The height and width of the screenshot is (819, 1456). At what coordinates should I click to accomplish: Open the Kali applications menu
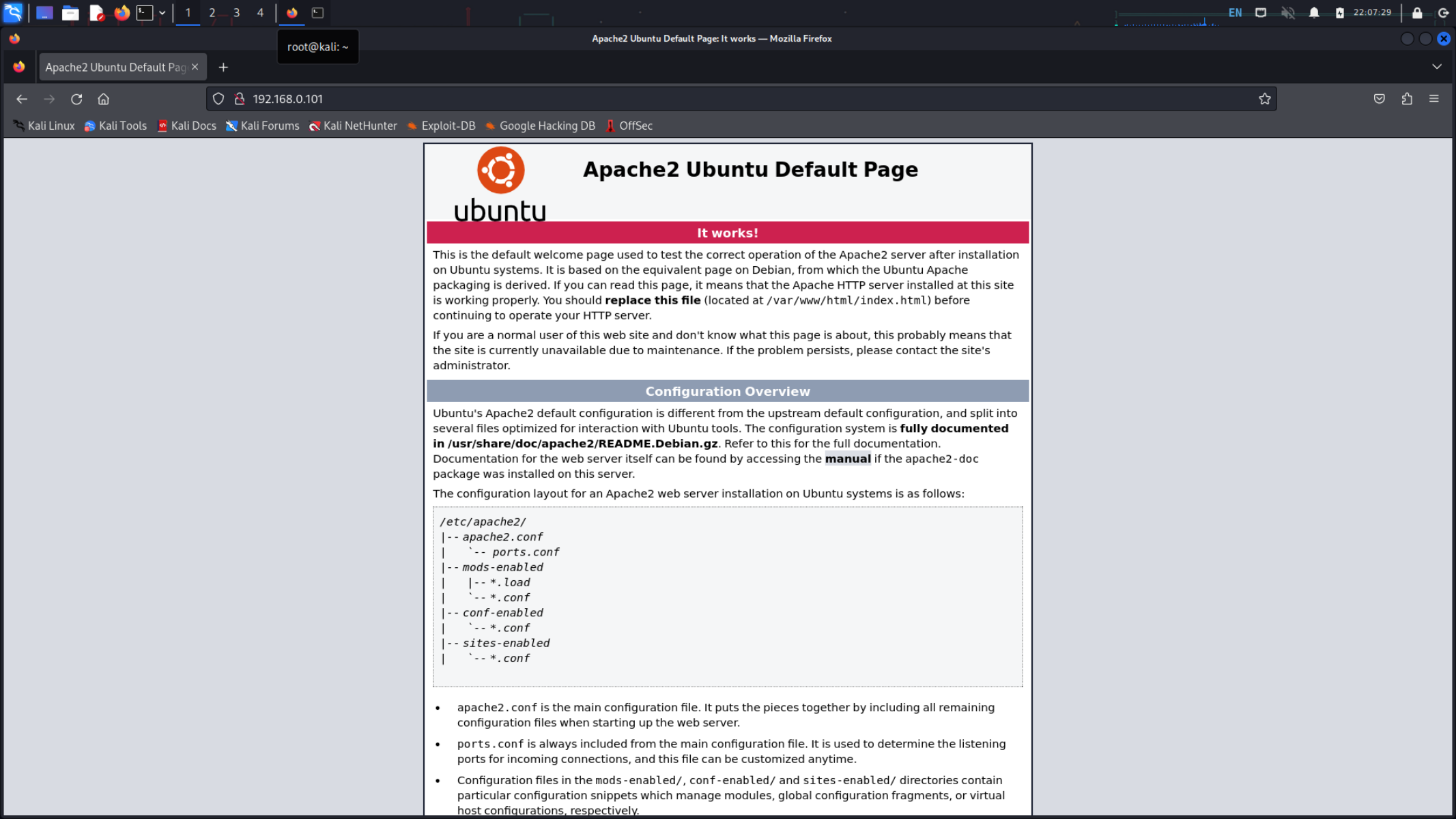point(13,12)
